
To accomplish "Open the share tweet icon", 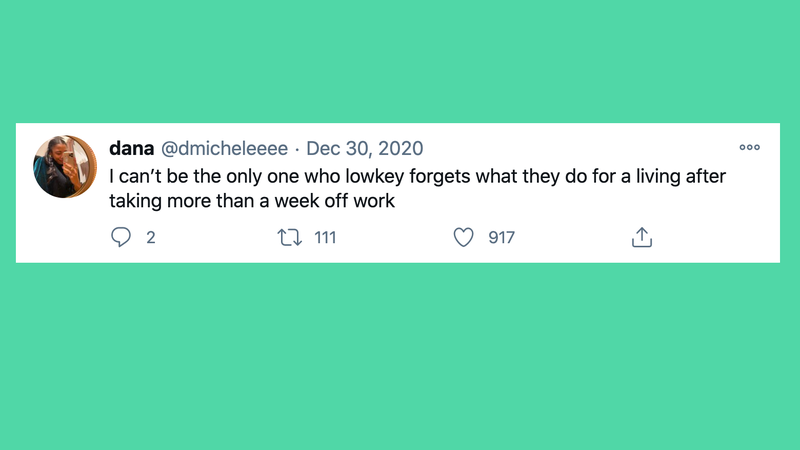I will click(642, 237).
